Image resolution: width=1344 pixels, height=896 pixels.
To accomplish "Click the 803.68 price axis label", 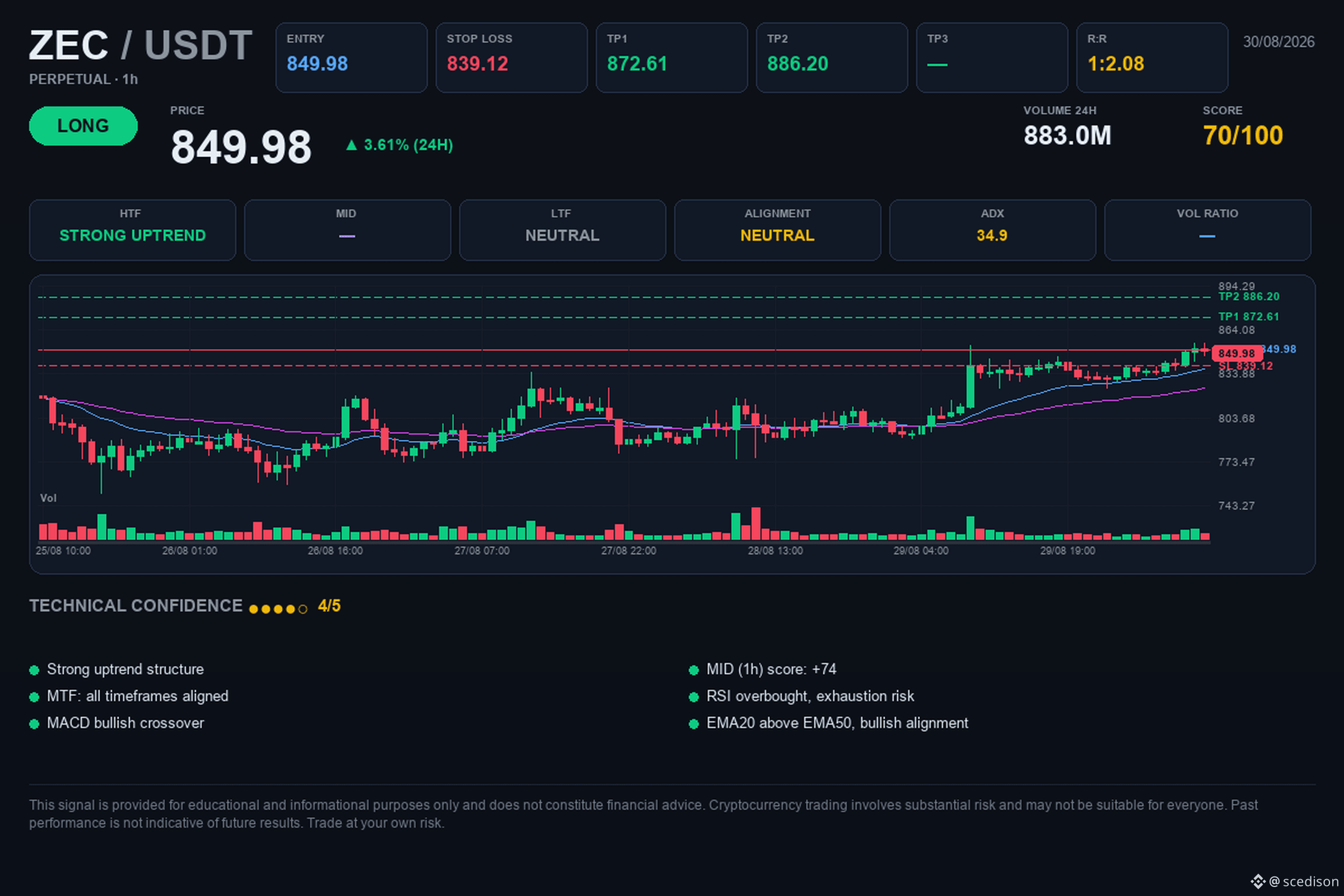I will 1236,418.
